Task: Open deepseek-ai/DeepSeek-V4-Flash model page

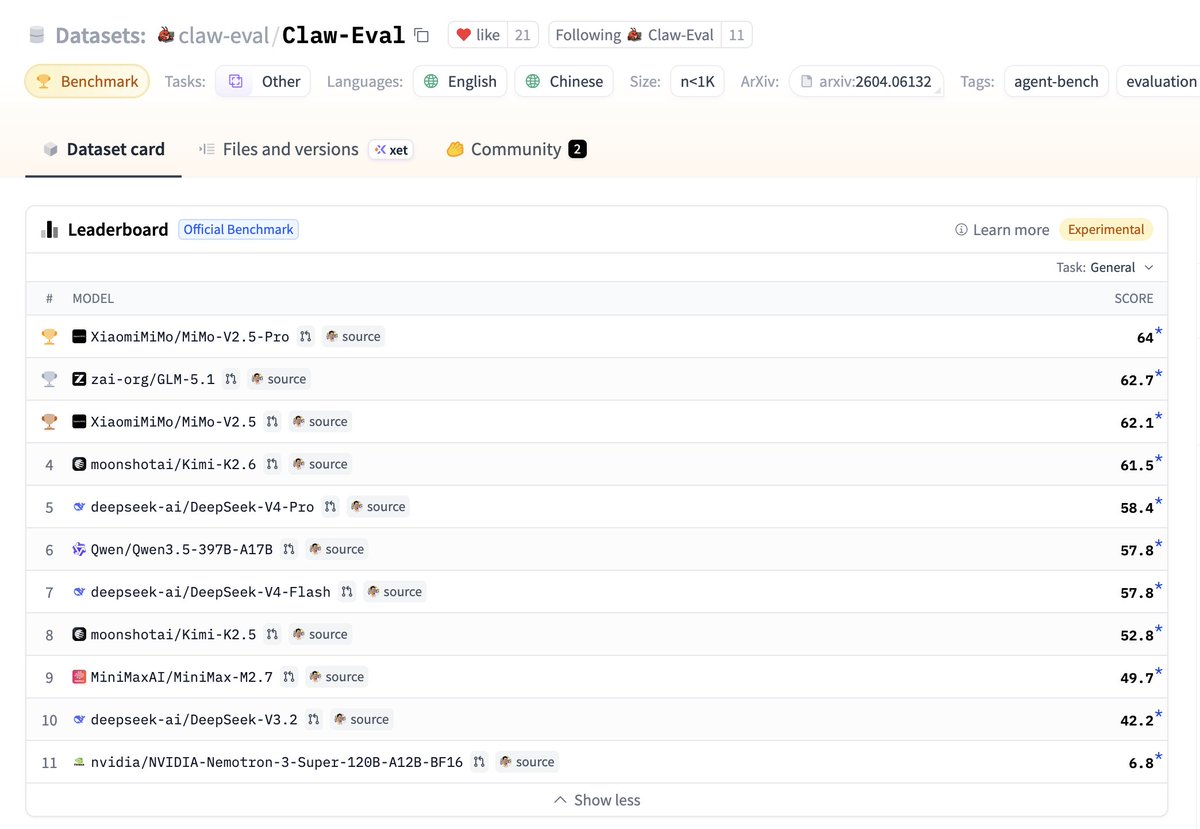Action: tap(210, 592)
